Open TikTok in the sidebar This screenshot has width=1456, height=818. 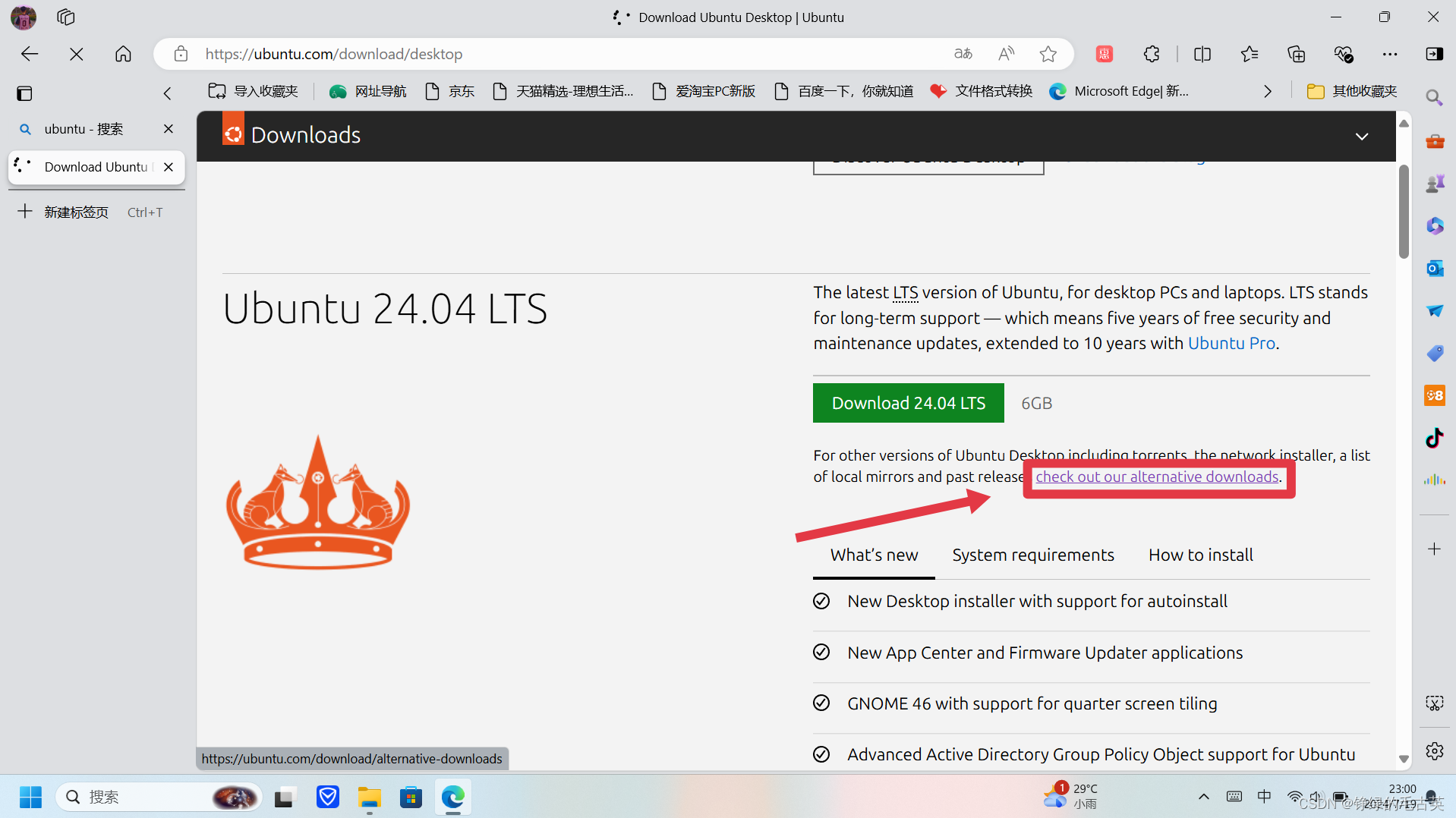tap(1435, 438)
